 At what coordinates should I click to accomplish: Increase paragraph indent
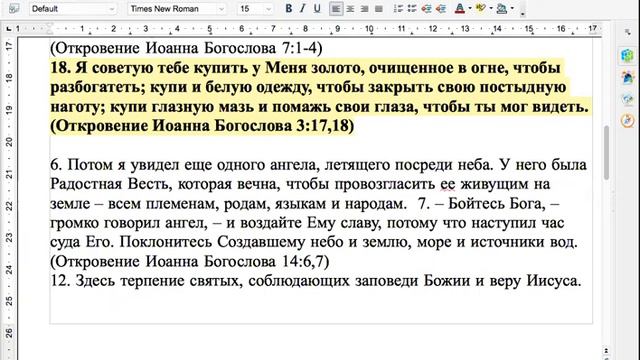tap(441, 9)
